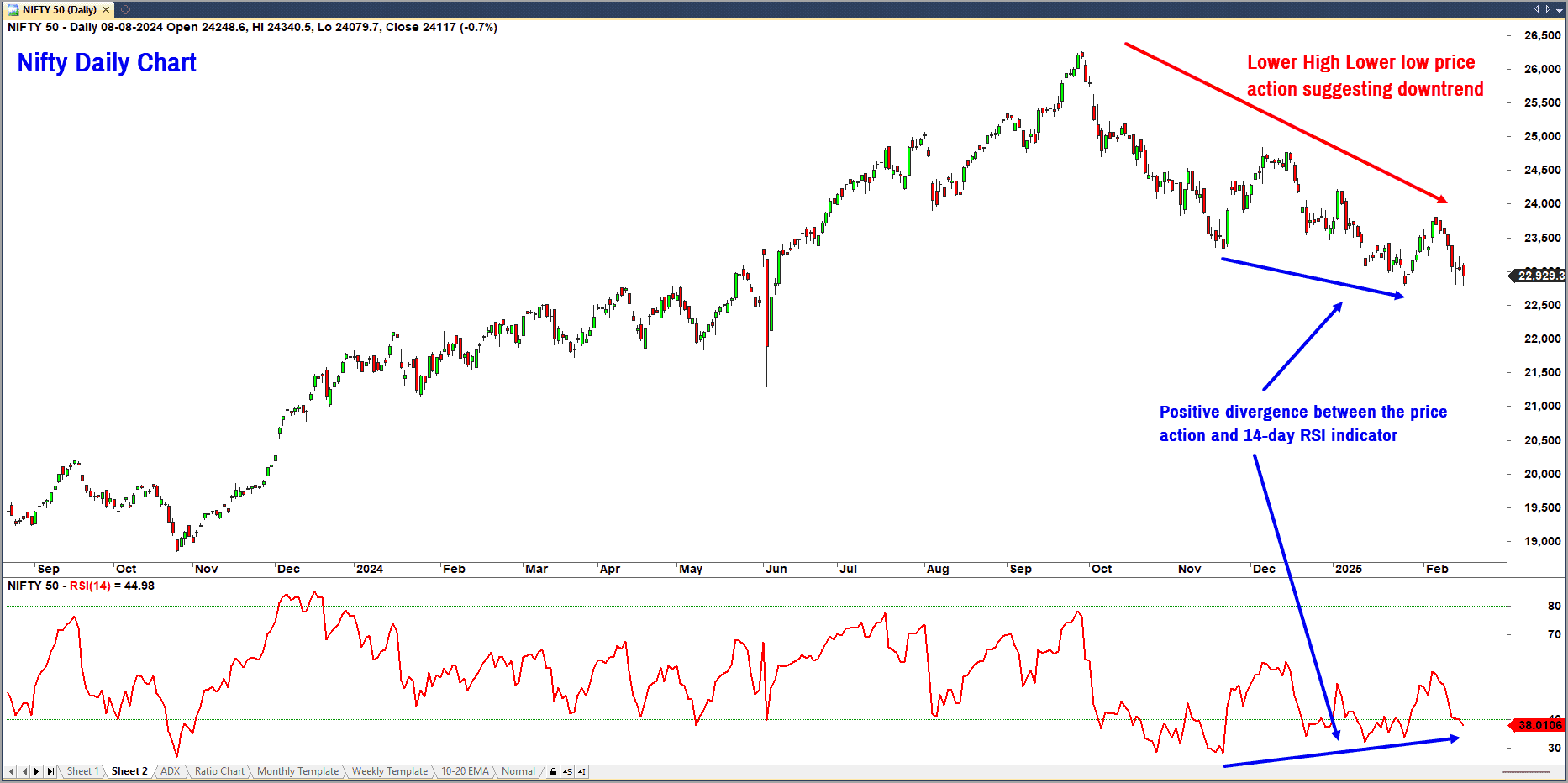The height and width of the screenshot is (783, 1568).
Task: Switch to the ADX sheet tab
Action: (171, 771)
